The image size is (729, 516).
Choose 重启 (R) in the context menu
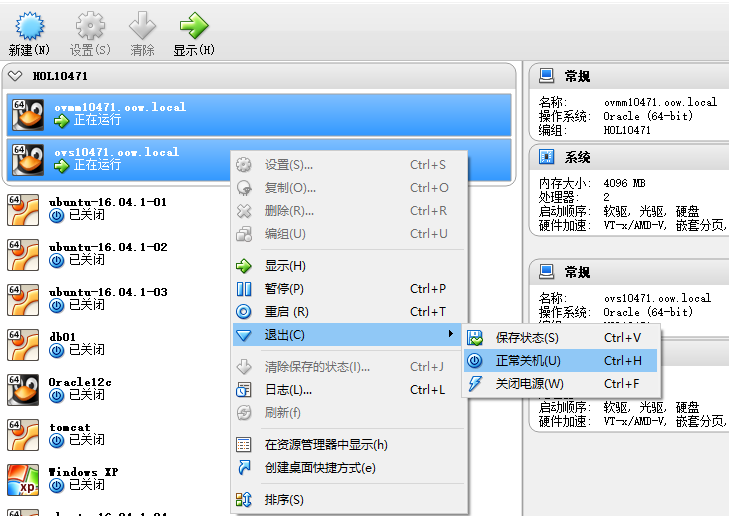click(x=349, y=311)
